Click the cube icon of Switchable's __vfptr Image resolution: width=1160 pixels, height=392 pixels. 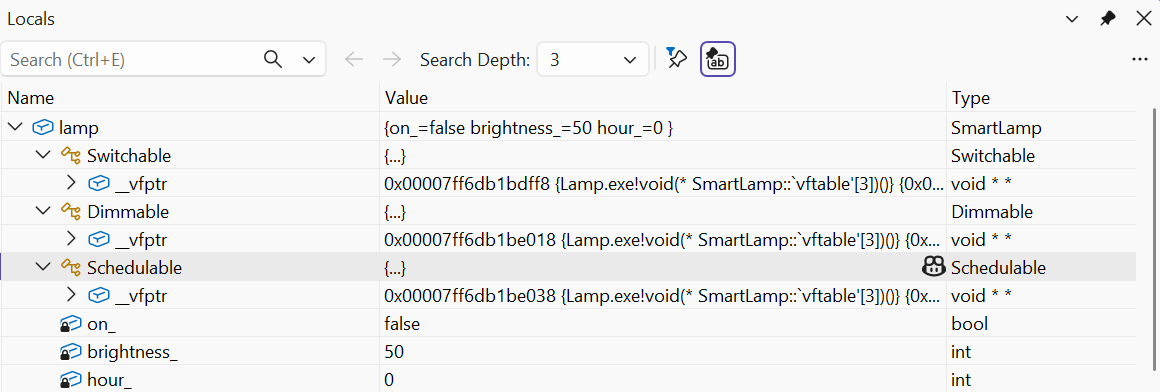pyautogui.click(x=98, y=183)
